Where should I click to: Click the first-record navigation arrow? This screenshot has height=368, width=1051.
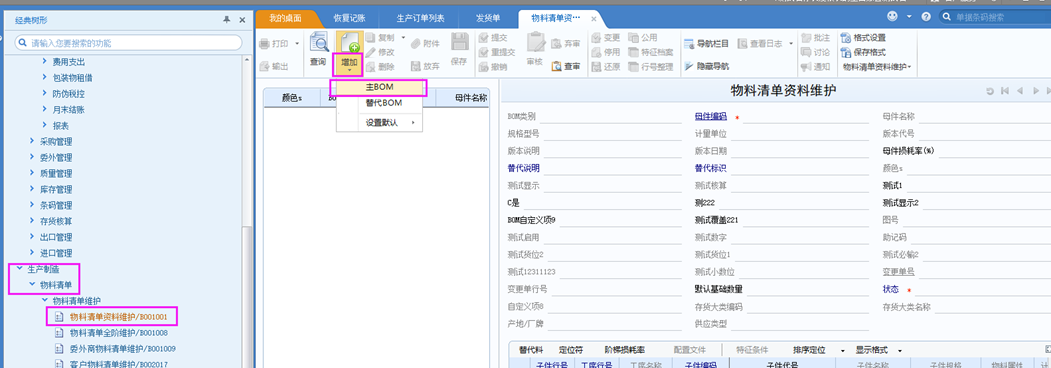1005,91
